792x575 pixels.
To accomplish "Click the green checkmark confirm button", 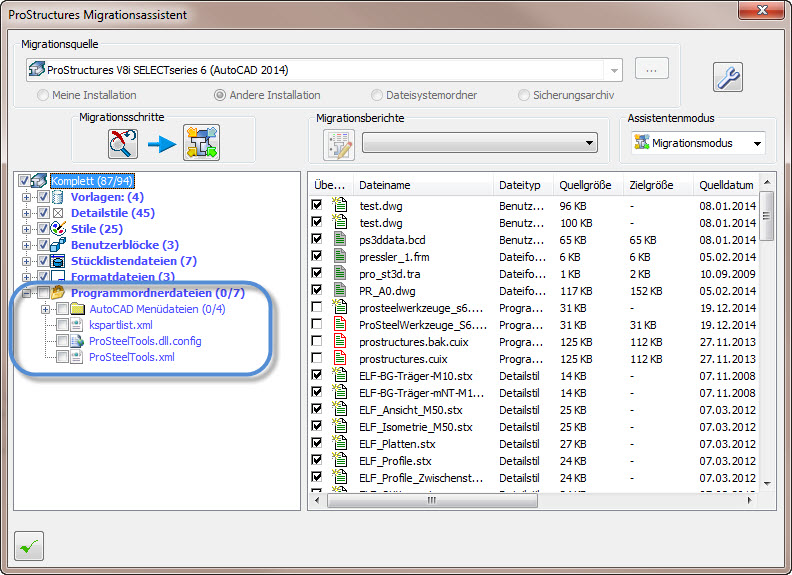I will pos(29,546).
